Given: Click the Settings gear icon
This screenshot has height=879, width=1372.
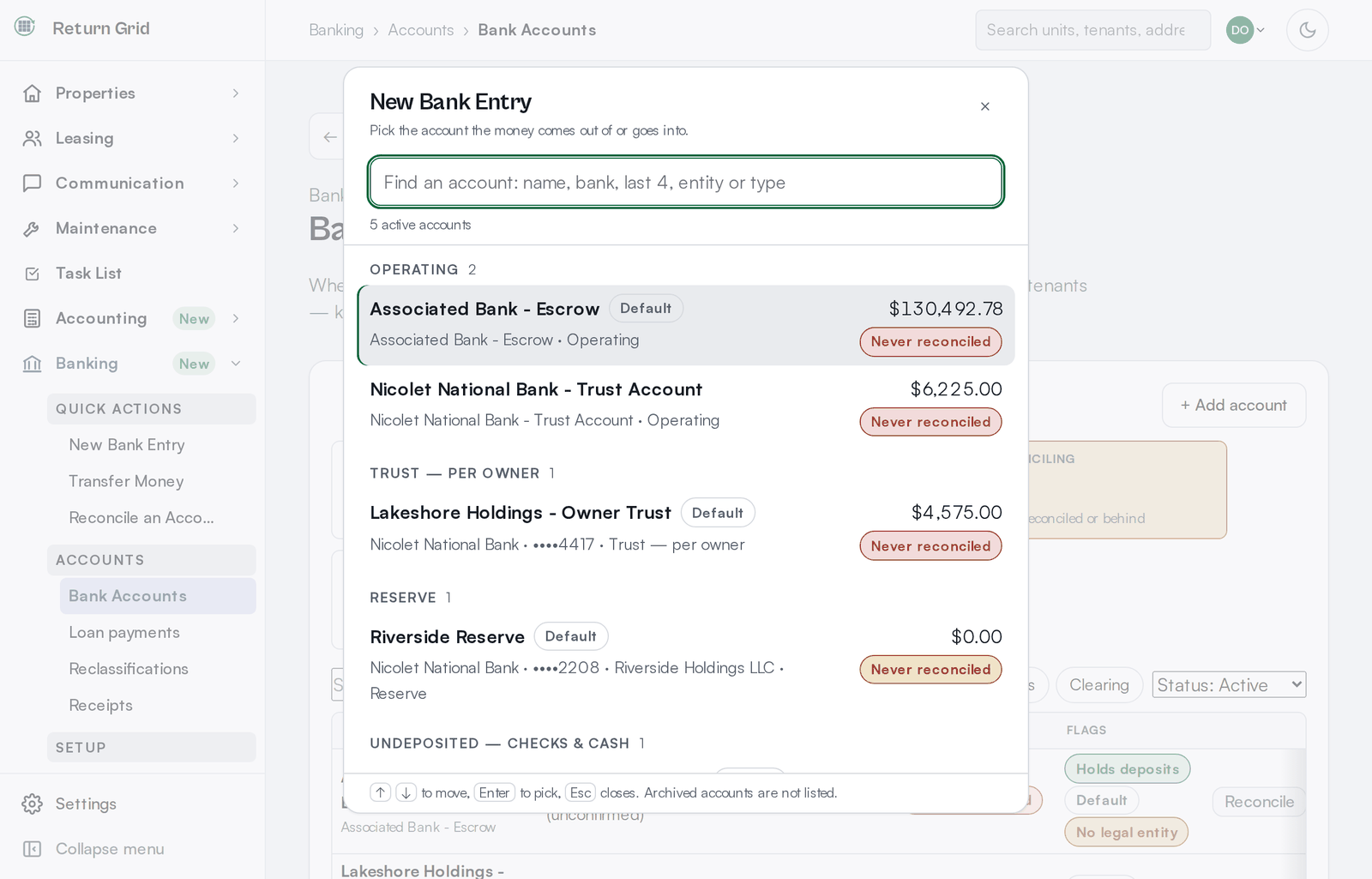Looking at the screenshot, I should click(33, 804).
